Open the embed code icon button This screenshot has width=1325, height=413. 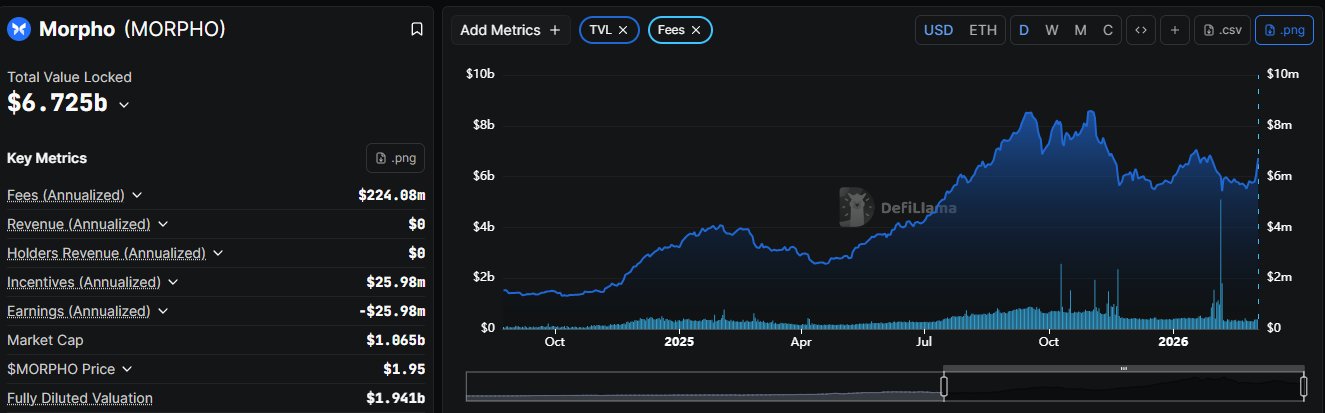pyautogui.click(x=1139, y=30)
